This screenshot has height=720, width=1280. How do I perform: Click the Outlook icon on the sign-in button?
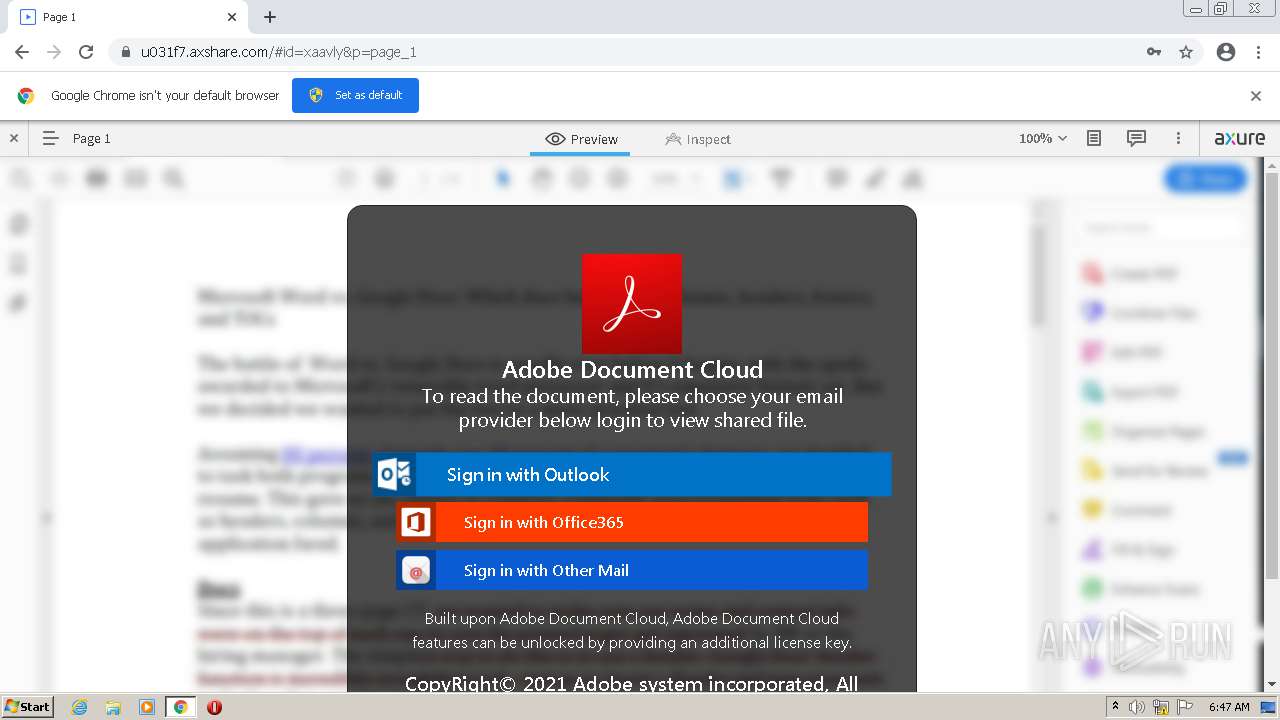pyautogui.click(x=394, y=474)
